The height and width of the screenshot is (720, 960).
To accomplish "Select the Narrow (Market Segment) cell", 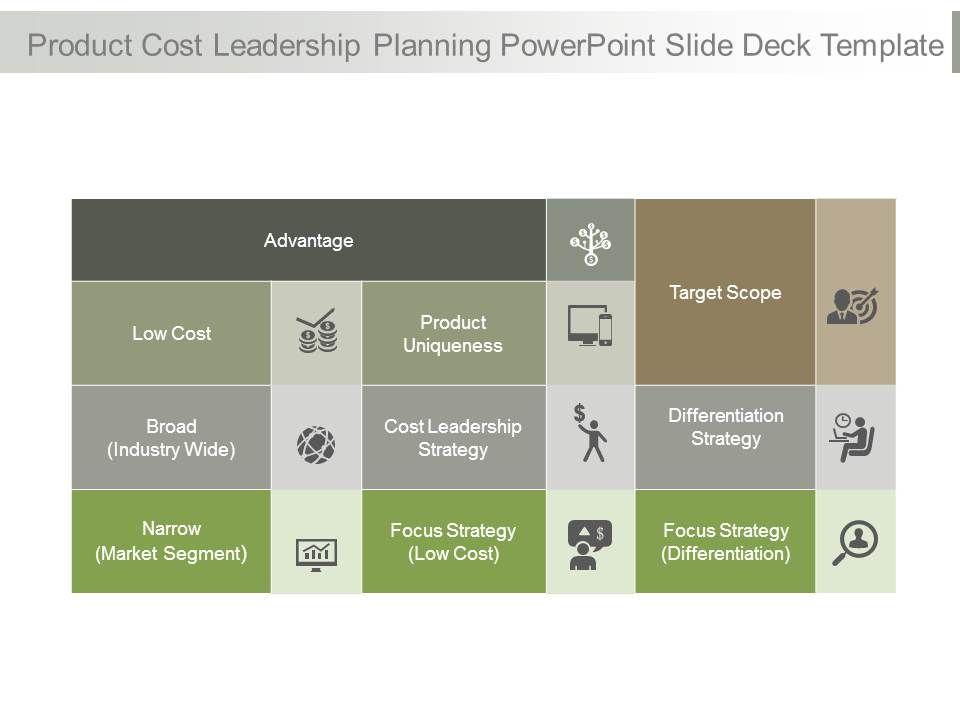I will [171, 541].
